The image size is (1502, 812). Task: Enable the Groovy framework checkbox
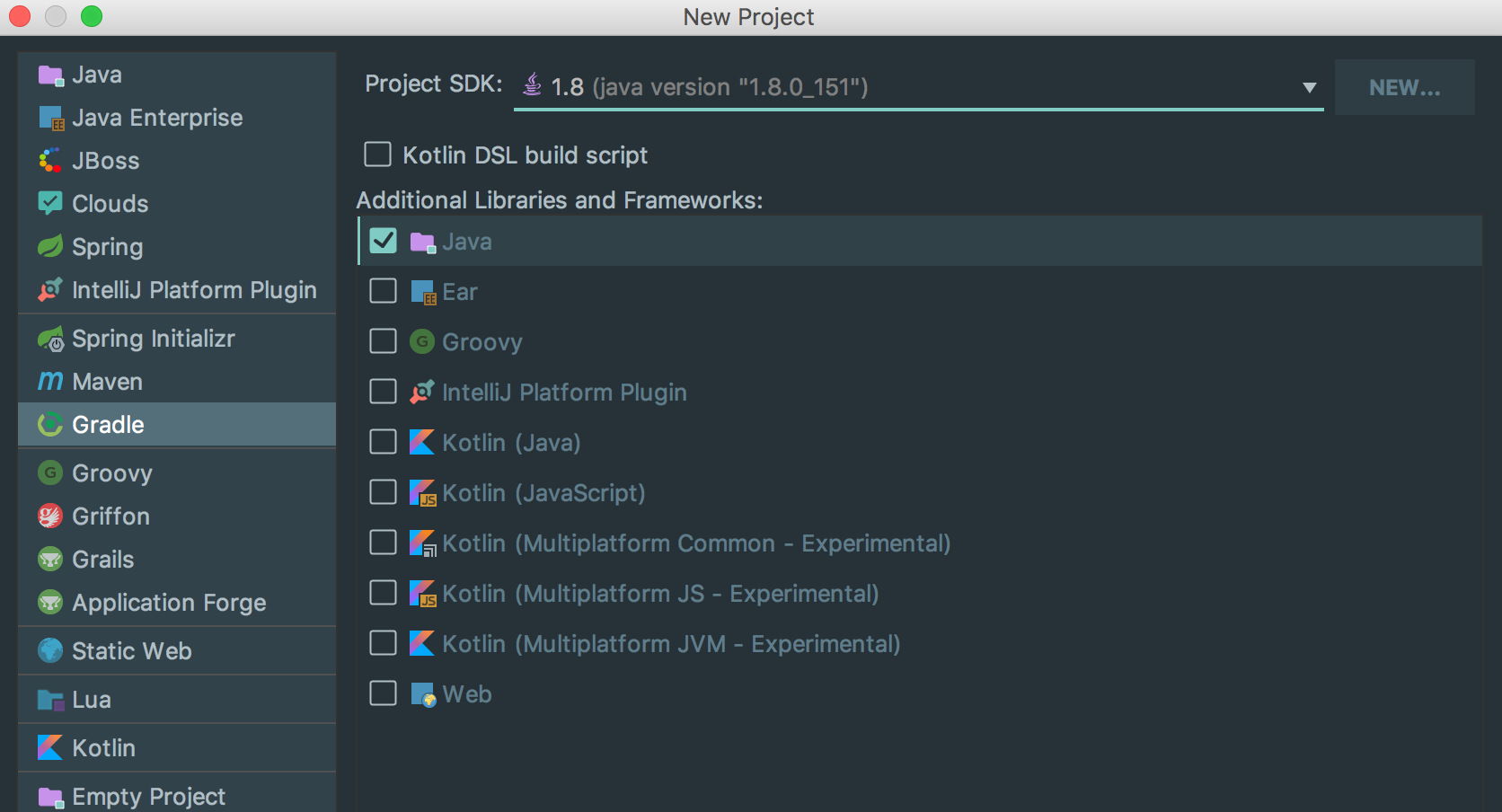pos(383,341)
